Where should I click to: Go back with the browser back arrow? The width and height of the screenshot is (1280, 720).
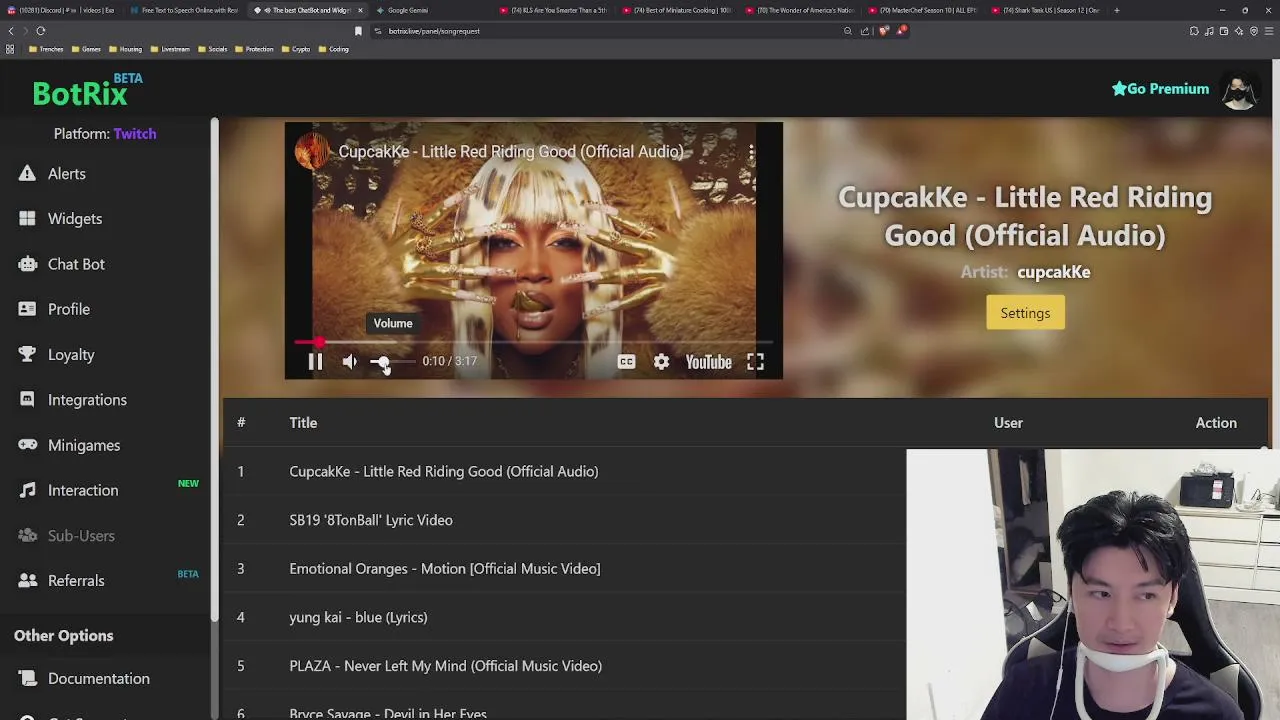(x=11, y=31)
